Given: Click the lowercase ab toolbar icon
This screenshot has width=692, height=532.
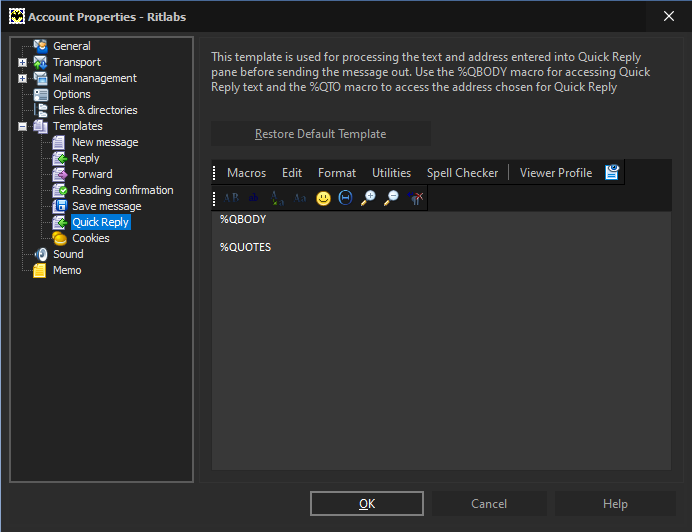Looking at the screenshot, I should click(x=253, y=198).
